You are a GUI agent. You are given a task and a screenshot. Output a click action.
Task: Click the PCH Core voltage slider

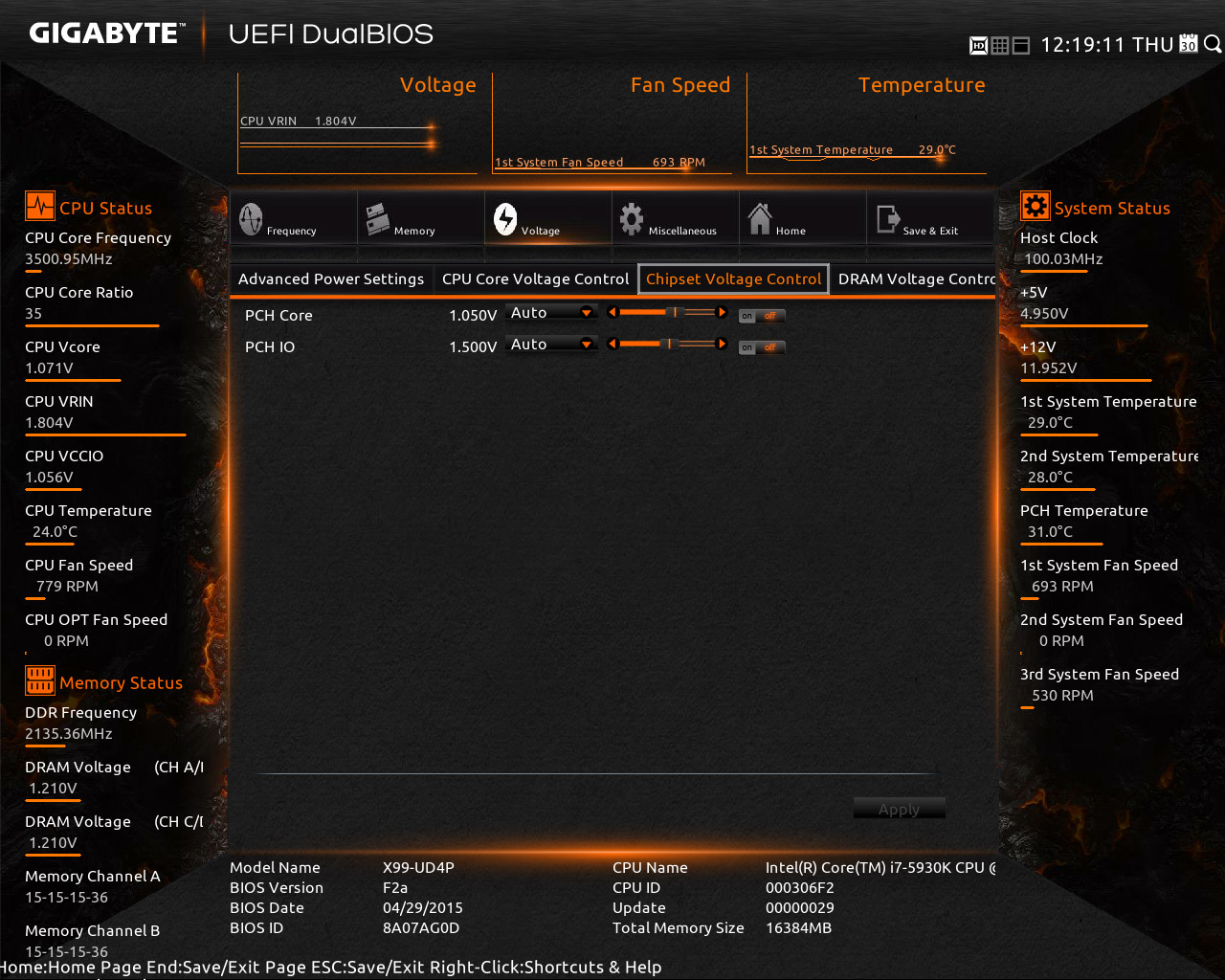[x=667, y=312]
